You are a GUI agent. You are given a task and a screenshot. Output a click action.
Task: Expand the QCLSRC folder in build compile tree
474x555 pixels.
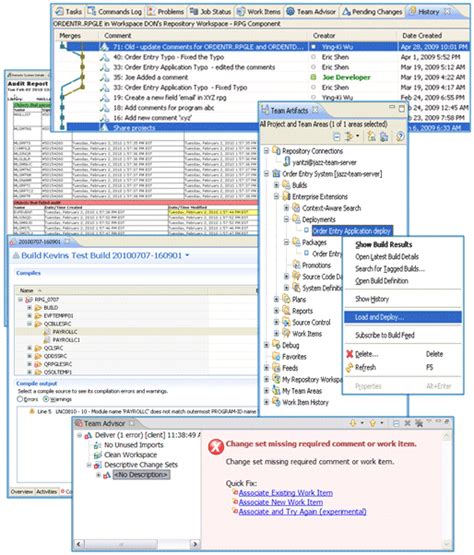click(x=30, y=348)
